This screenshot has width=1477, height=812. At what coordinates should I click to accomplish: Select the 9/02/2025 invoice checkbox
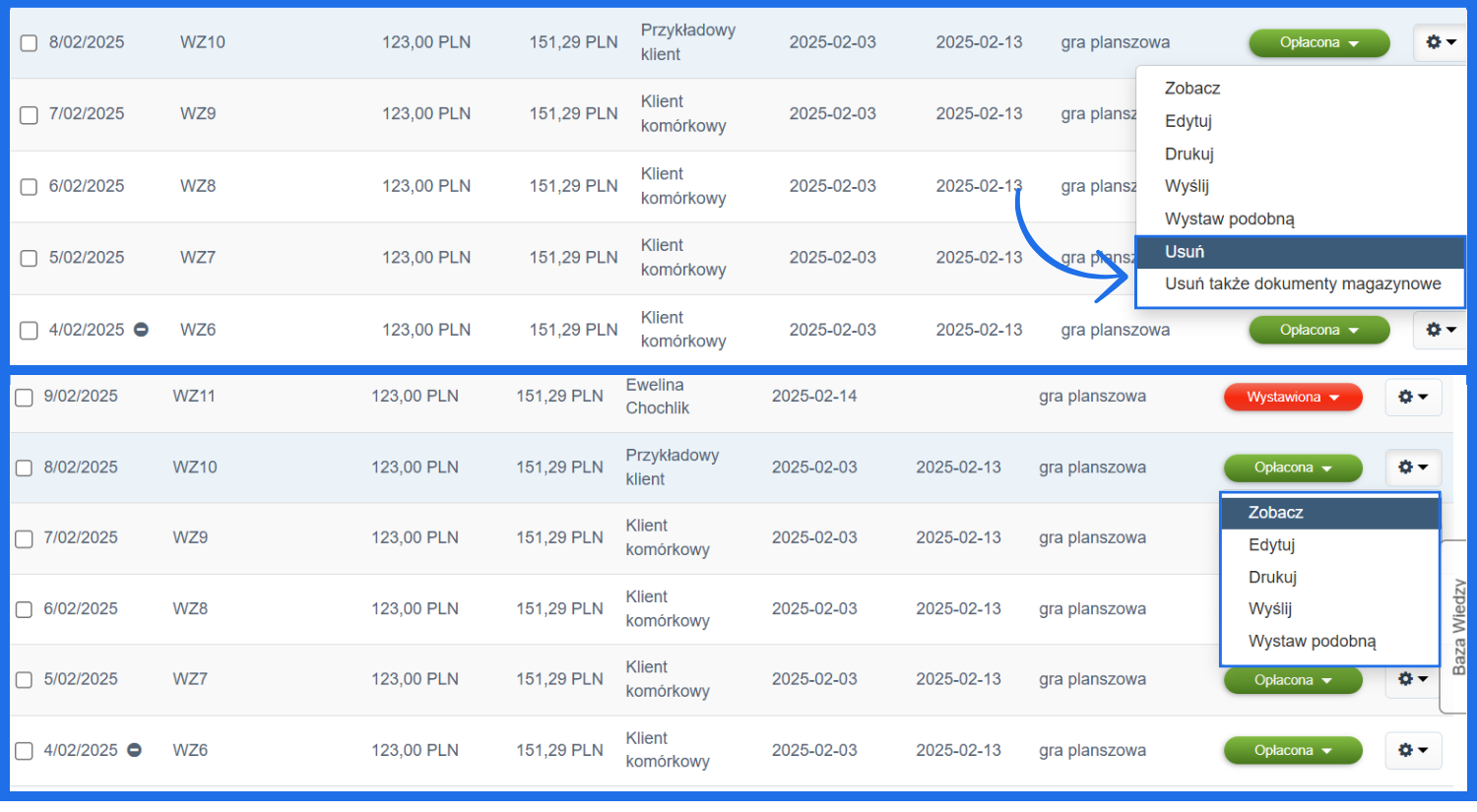click(25, 398)
